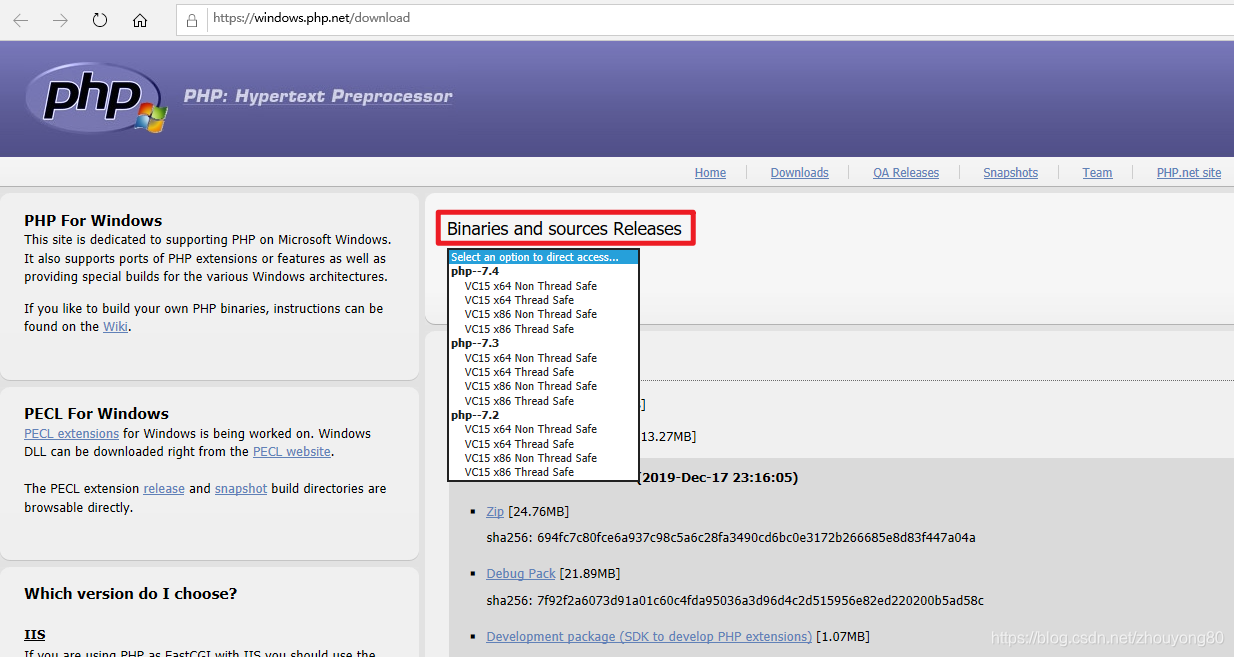The image size is (1234, 657).
Task: Click the browser home icon
Action: (x=140, y=20)
